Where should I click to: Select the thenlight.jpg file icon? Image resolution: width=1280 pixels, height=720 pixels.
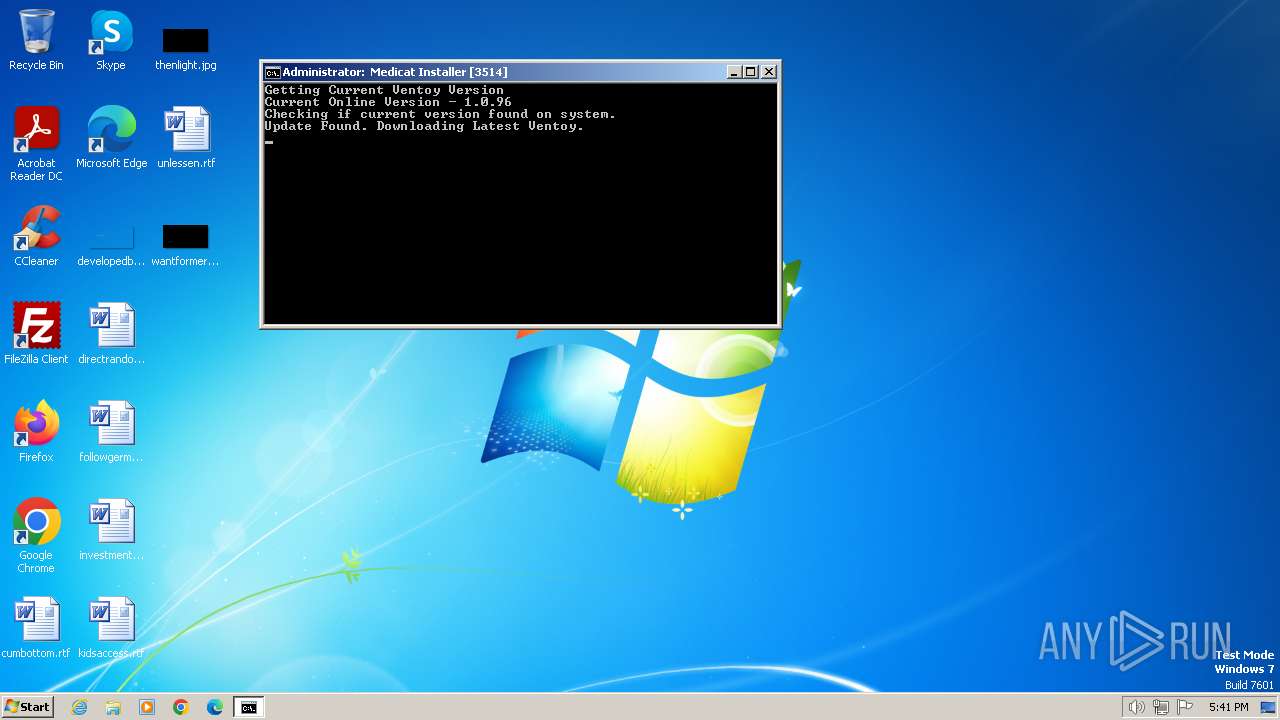pos(186,48)
